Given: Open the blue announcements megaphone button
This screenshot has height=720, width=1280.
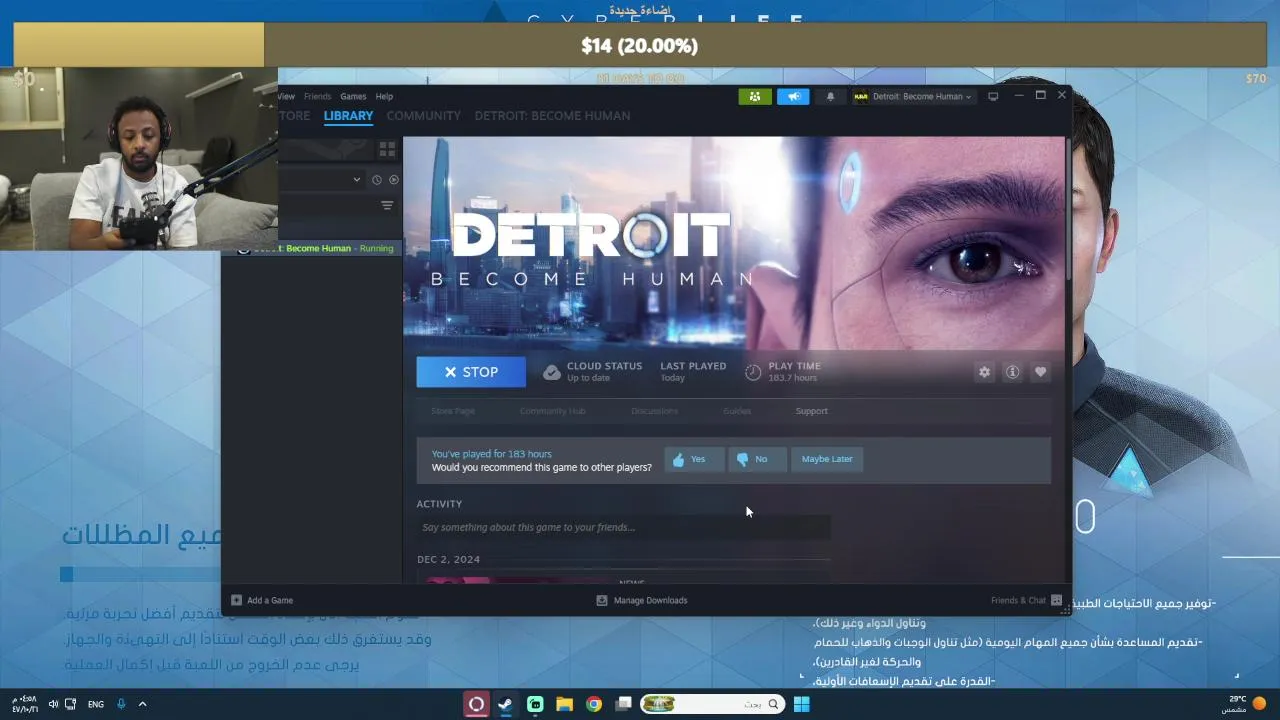Looking at the screenshot, I should pos(793,96).
